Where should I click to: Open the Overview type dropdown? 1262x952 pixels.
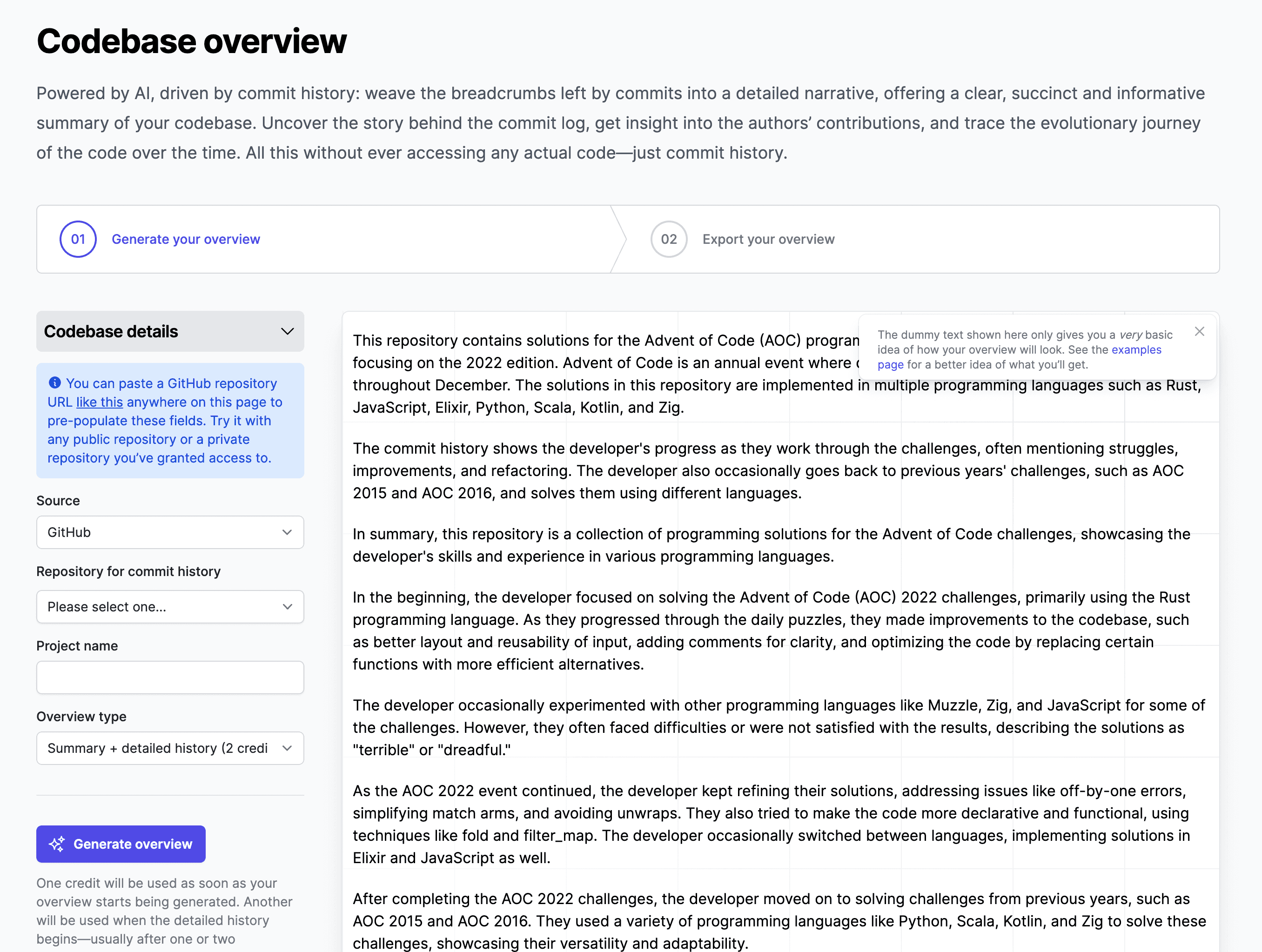tap(170, 748)
